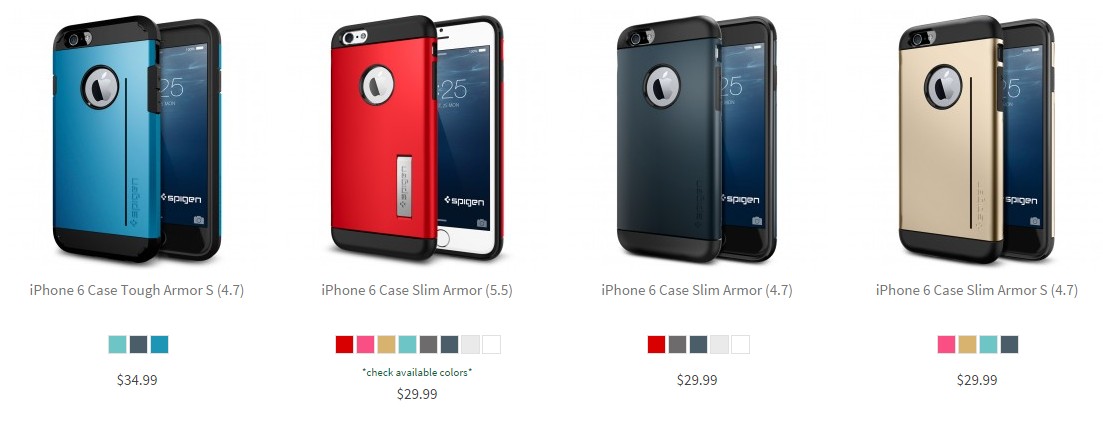Pick the red swatch for Slim Armor (4.7)
1103x431 pixels.
pos(656,345)
